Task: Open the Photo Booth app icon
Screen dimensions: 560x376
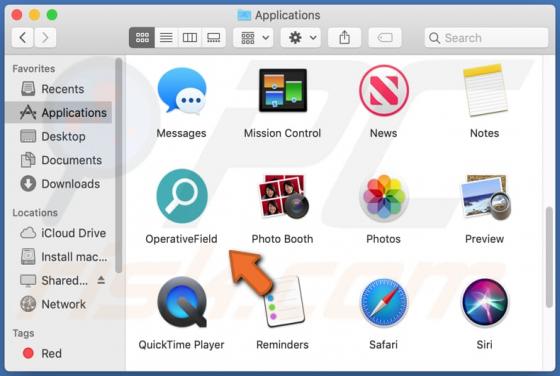Action: click(284, 196)
